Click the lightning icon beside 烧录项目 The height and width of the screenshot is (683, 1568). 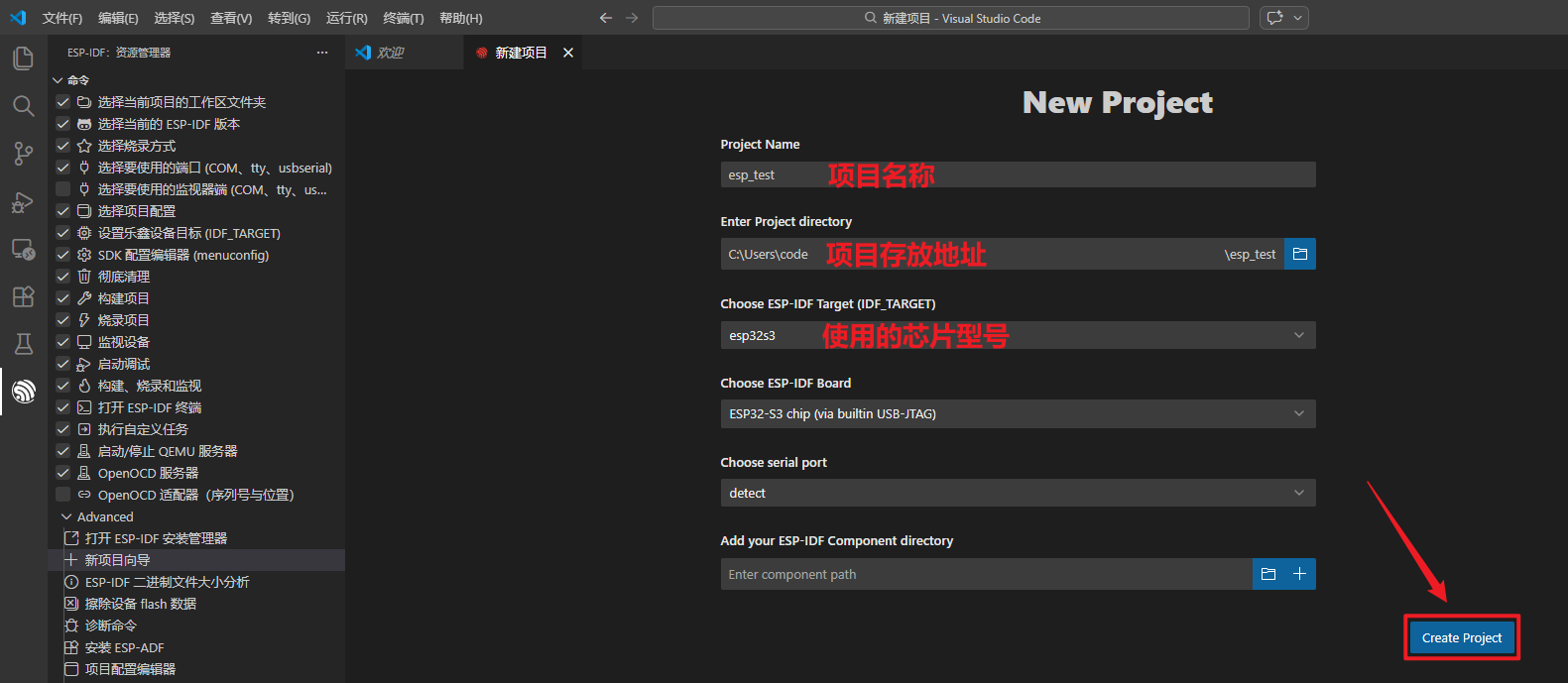tap(84, 320)
